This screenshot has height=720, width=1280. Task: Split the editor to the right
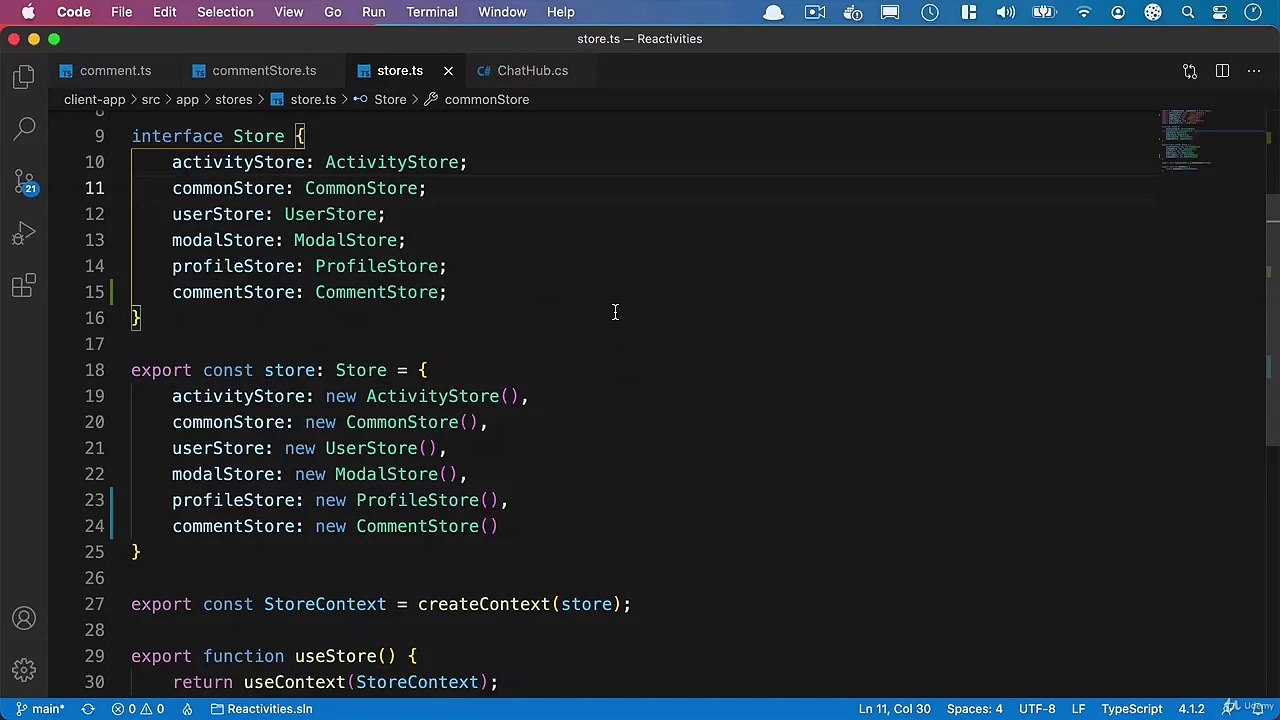click(1222, 71)
